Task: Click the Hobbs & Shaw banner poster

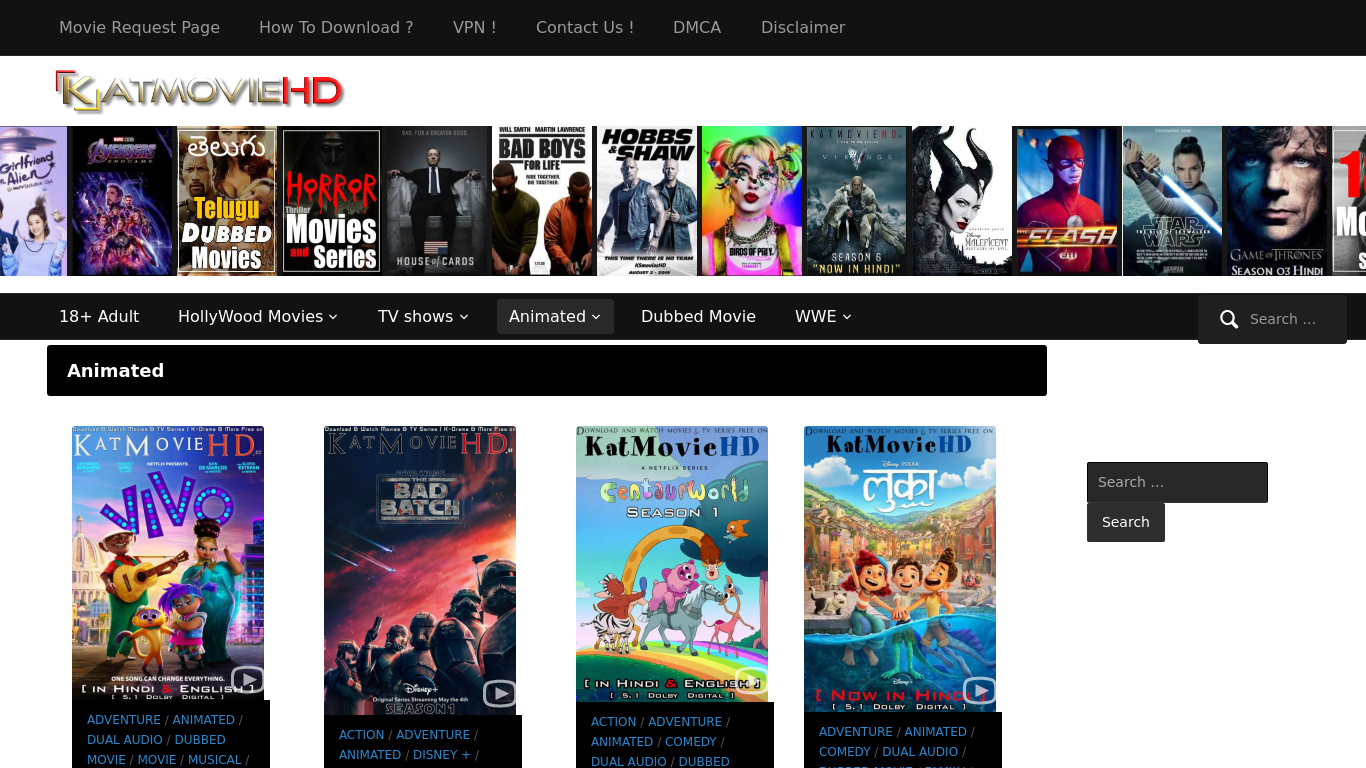Action: (x=647, y=201)
